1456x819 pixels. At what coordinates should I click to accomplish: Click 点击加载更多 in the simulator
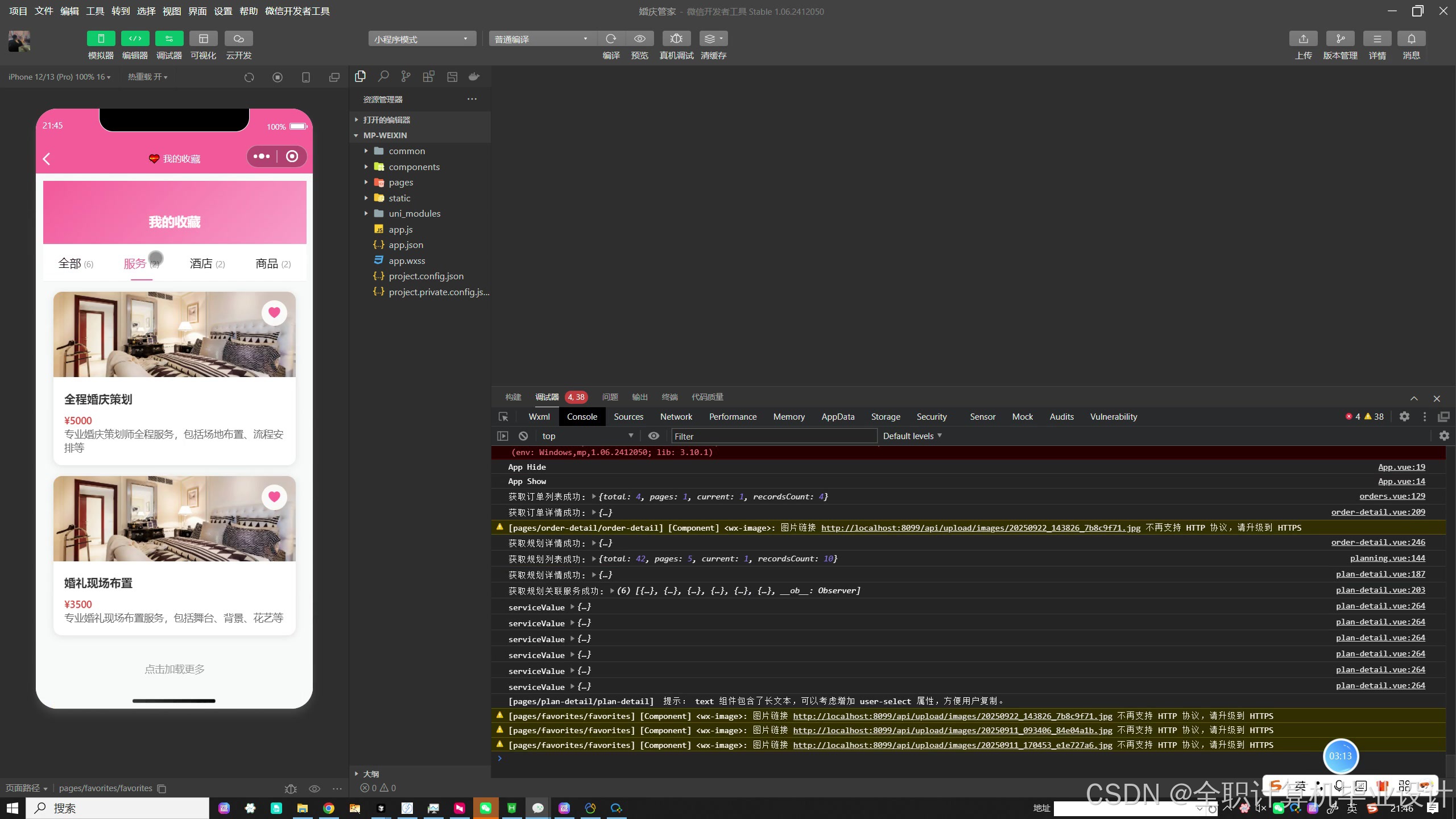174,669
